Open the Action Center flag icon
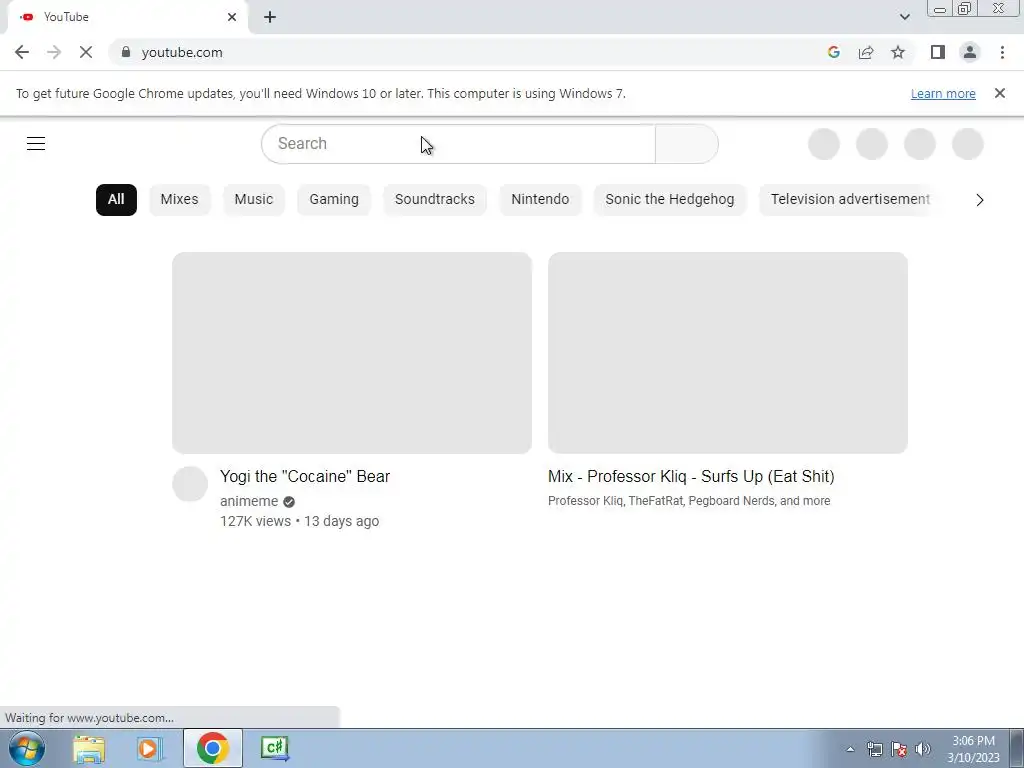Screen dimensions: 1024x768 (899, 749)
